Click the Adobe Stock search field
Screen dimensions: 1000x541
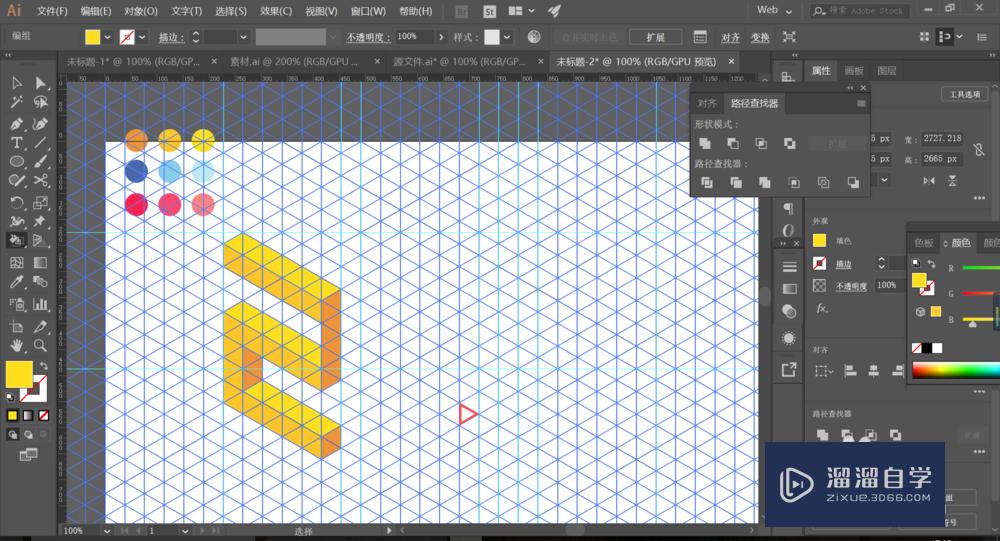860,10
